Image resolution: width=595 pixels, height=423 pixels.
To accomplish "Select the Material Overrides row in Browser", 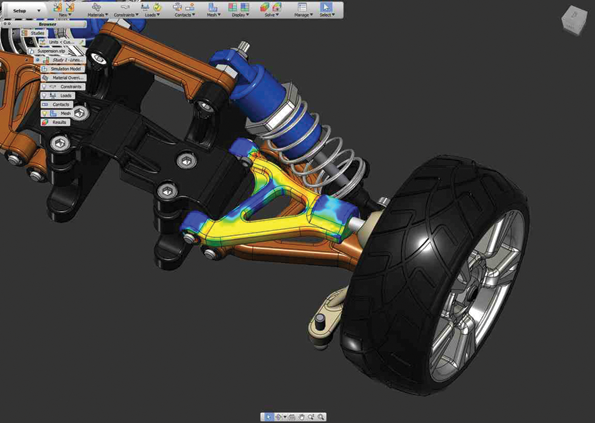I will coord(64,78).
